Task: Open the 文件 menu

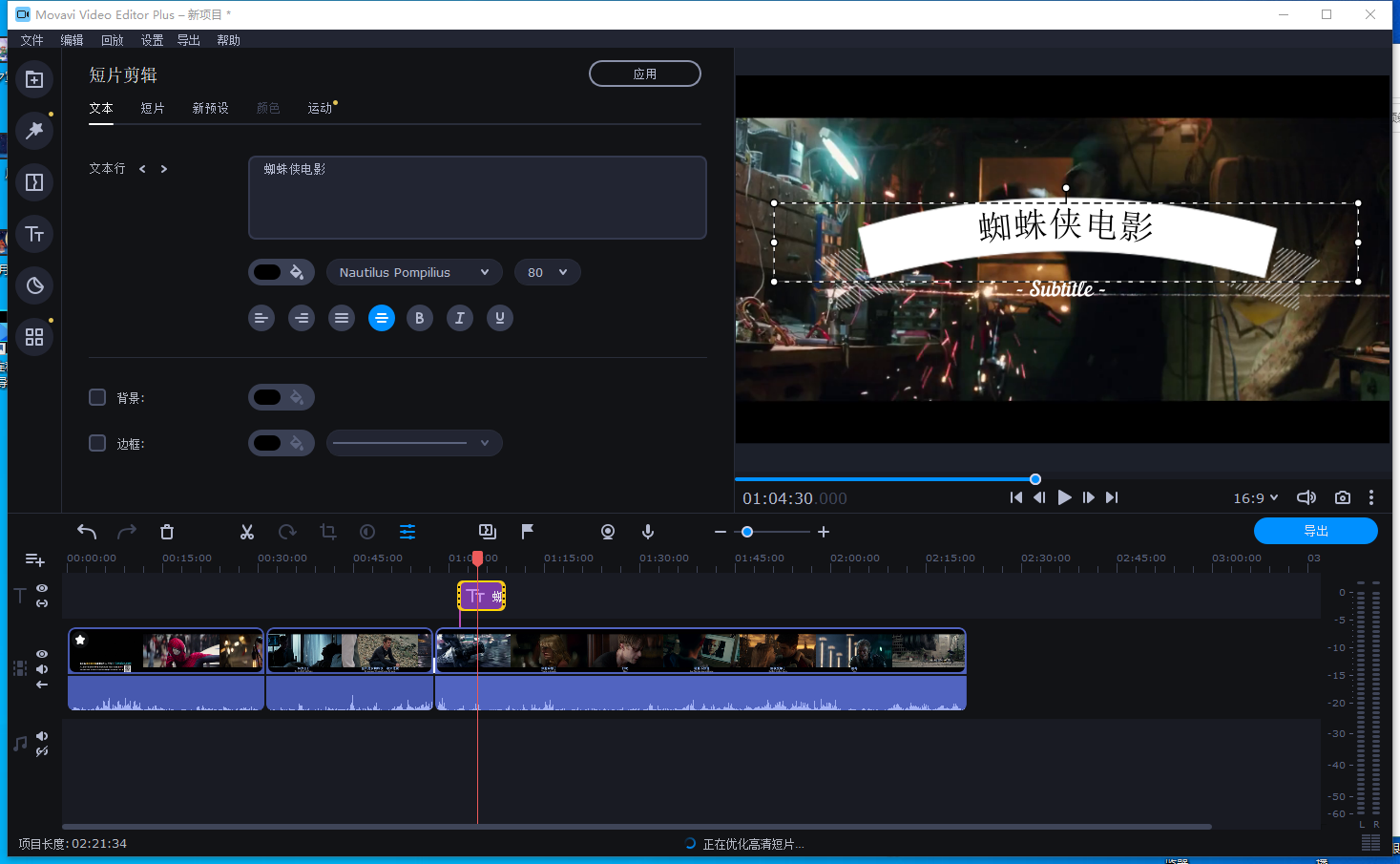Action: [x=31, y=40]
